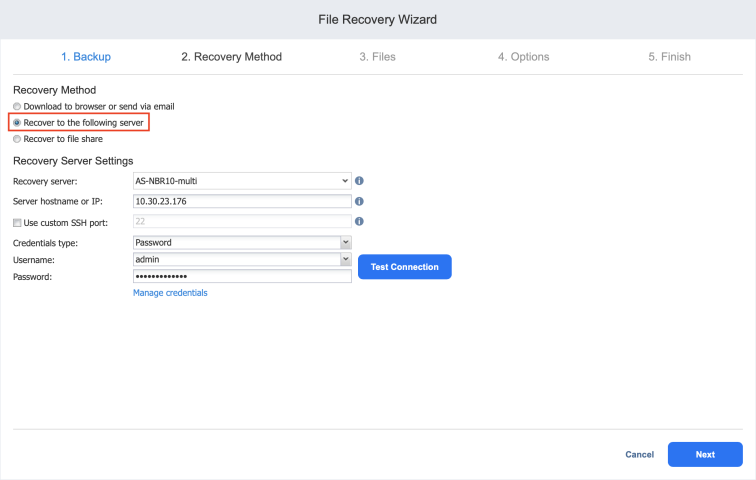This screenshot has width=756, height=480.
Task: Select Download to browser or send via email
Action: tap(17, 106)
